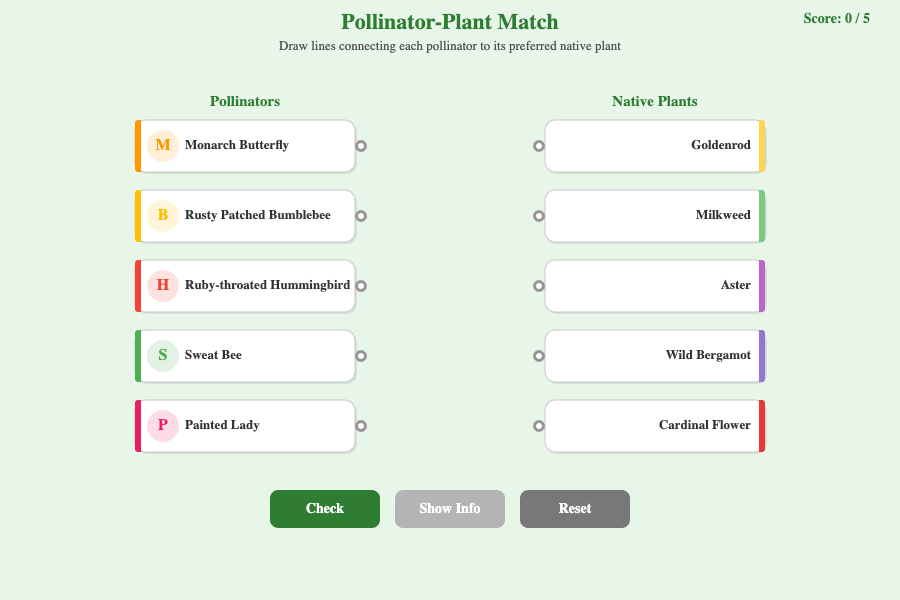The height and width of the screenshot is (600, 900).
Task: Select the Sweat Bee connector dot
Action: (x=361, y=356)
